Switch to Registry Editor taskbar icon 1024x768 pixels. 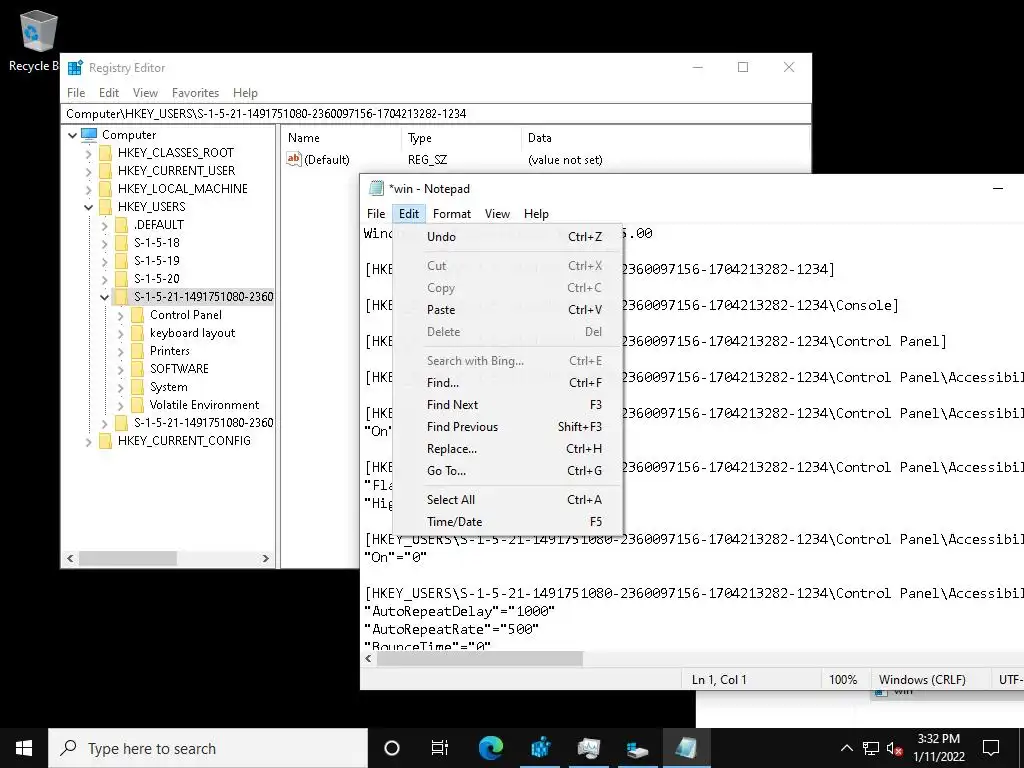541,748
